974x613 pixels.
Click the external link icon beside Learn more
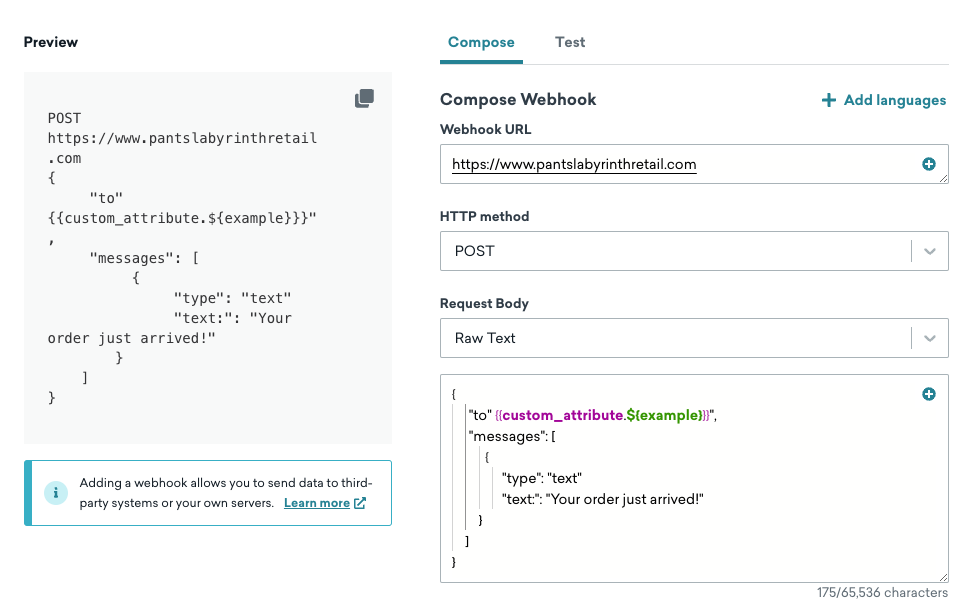(x=360, y=503)
